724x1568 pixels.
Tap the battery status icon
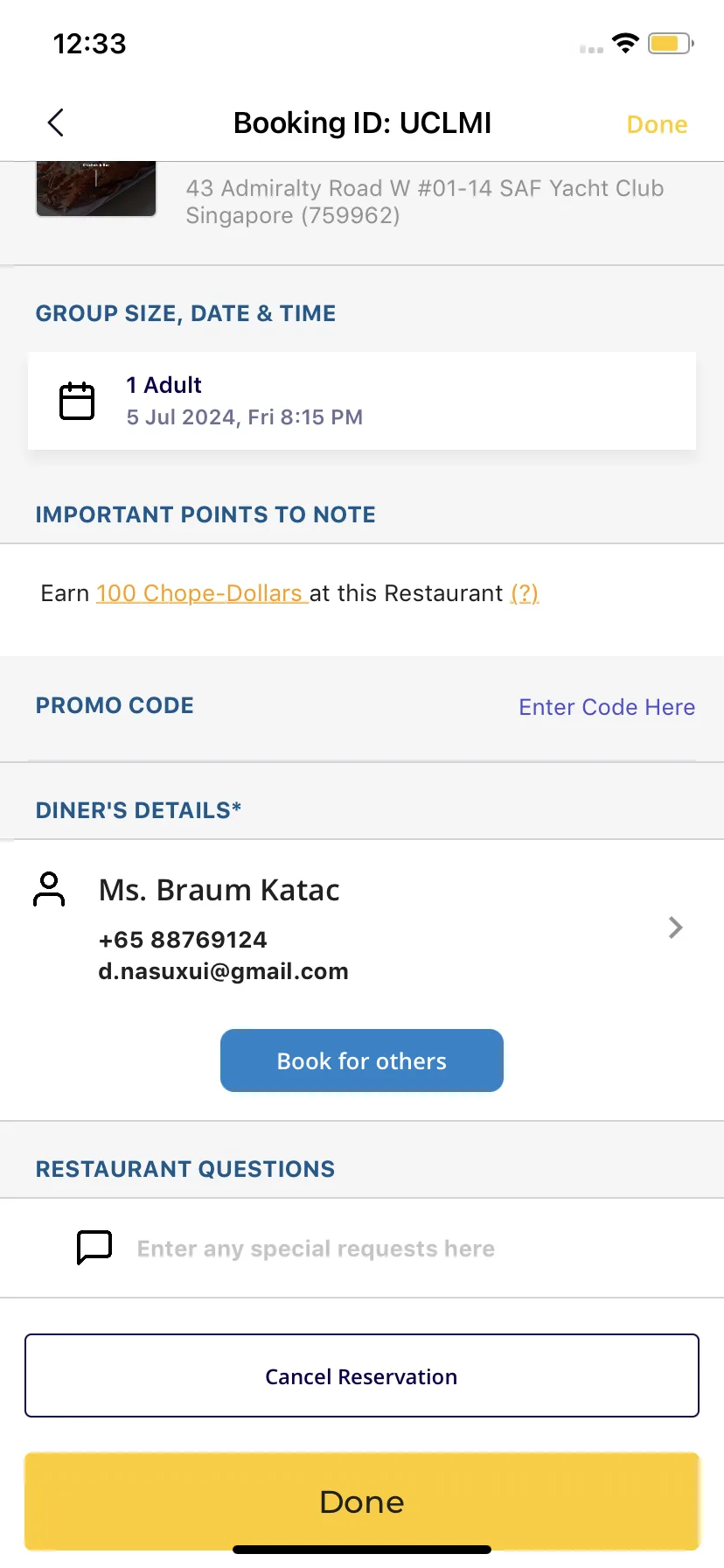pos(671,43)
